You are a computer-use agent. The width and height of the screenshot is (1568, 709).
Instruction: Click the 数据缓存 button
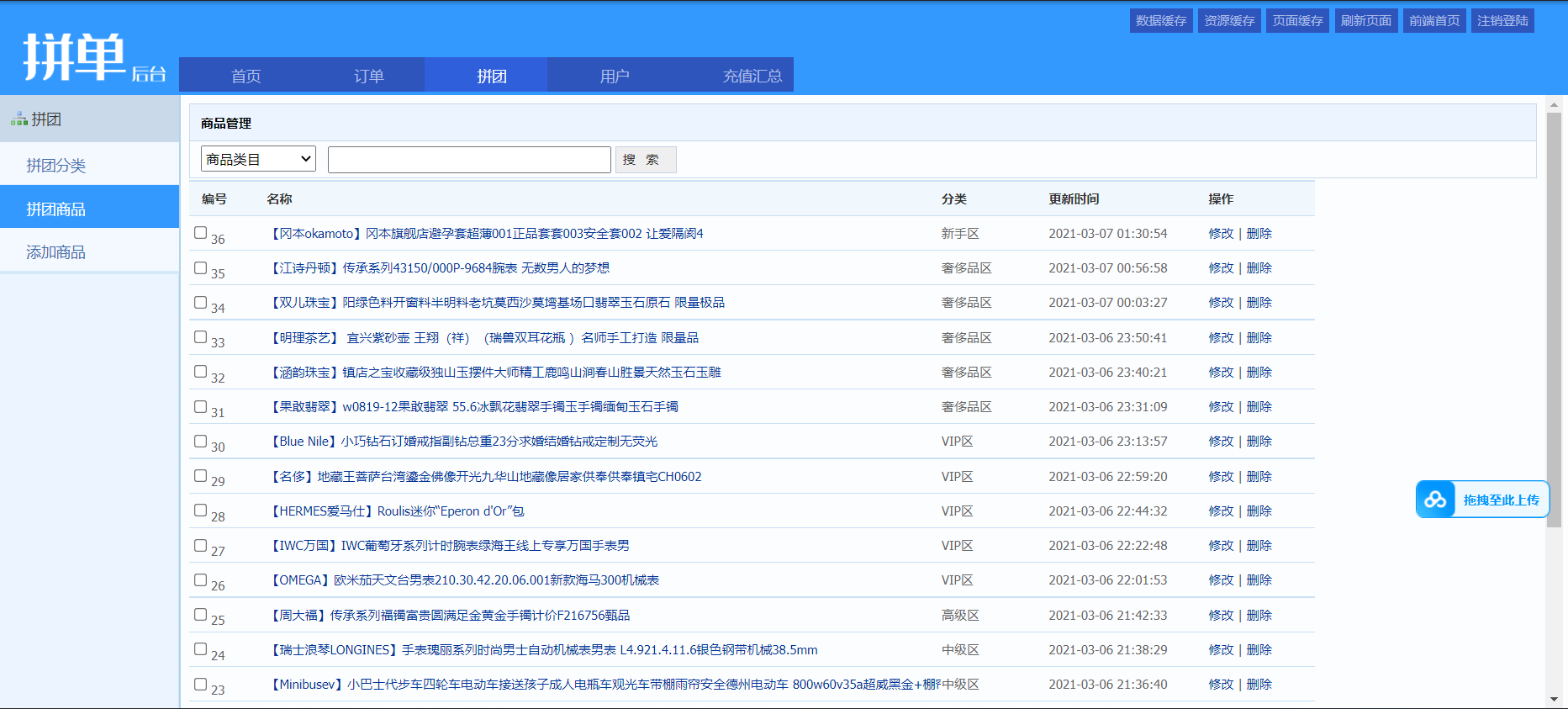(1161, 21)
